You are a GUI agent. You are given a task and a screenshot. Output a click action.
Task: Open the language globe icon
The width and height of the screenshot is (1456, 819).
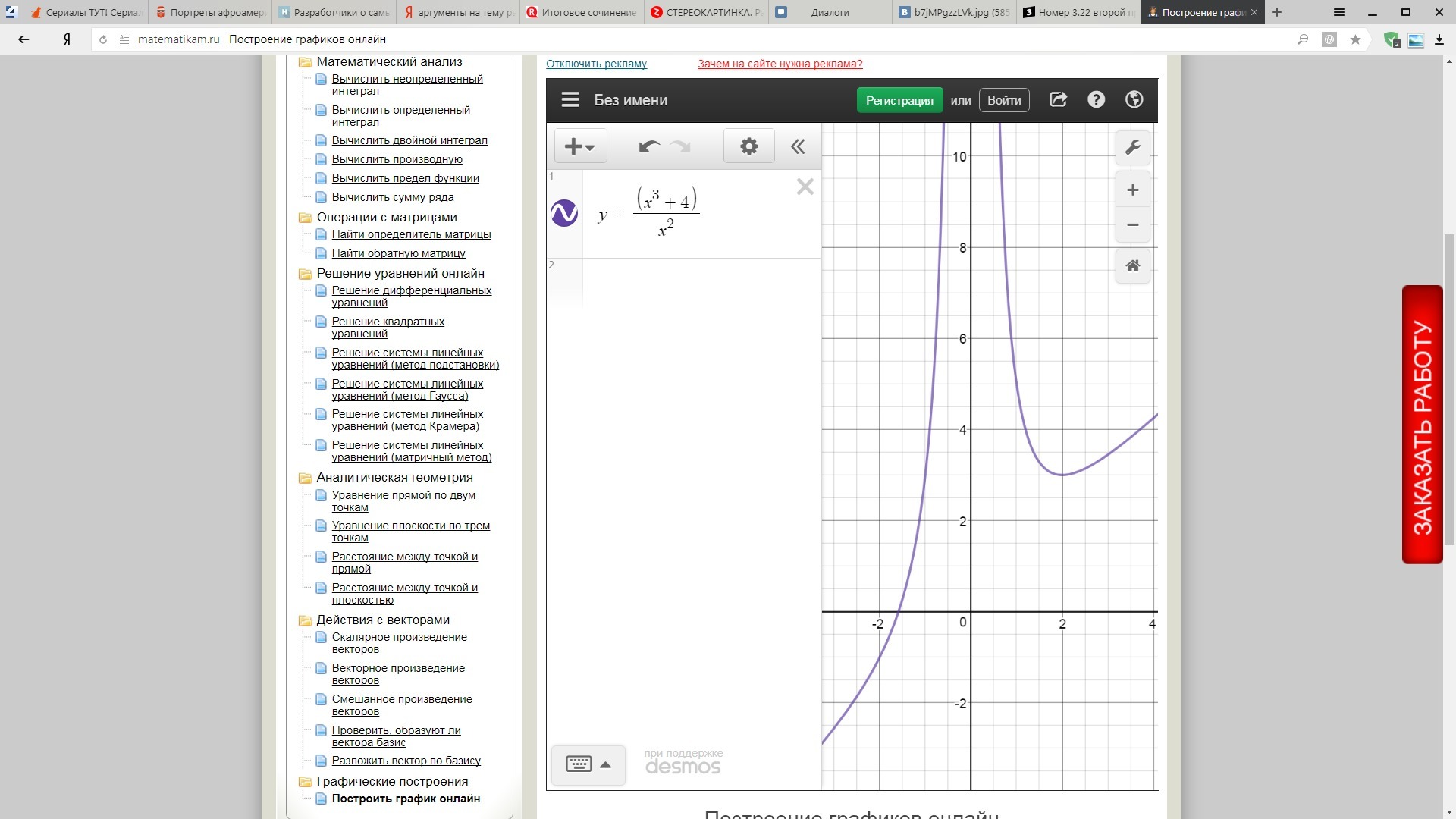point(1134,99)
